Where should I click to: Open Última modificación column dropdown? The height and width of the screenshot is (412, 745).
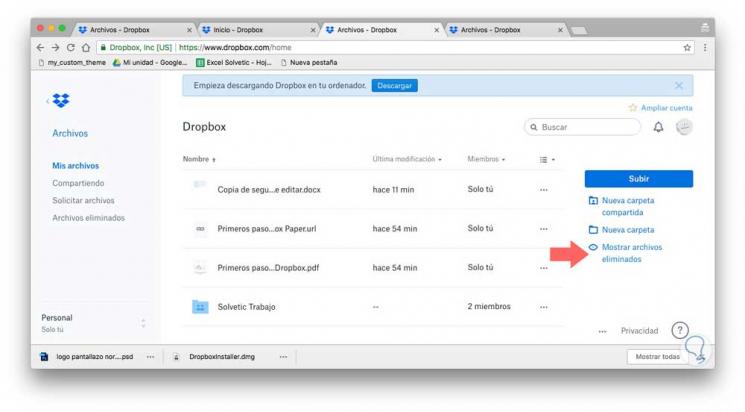point(407,159)
